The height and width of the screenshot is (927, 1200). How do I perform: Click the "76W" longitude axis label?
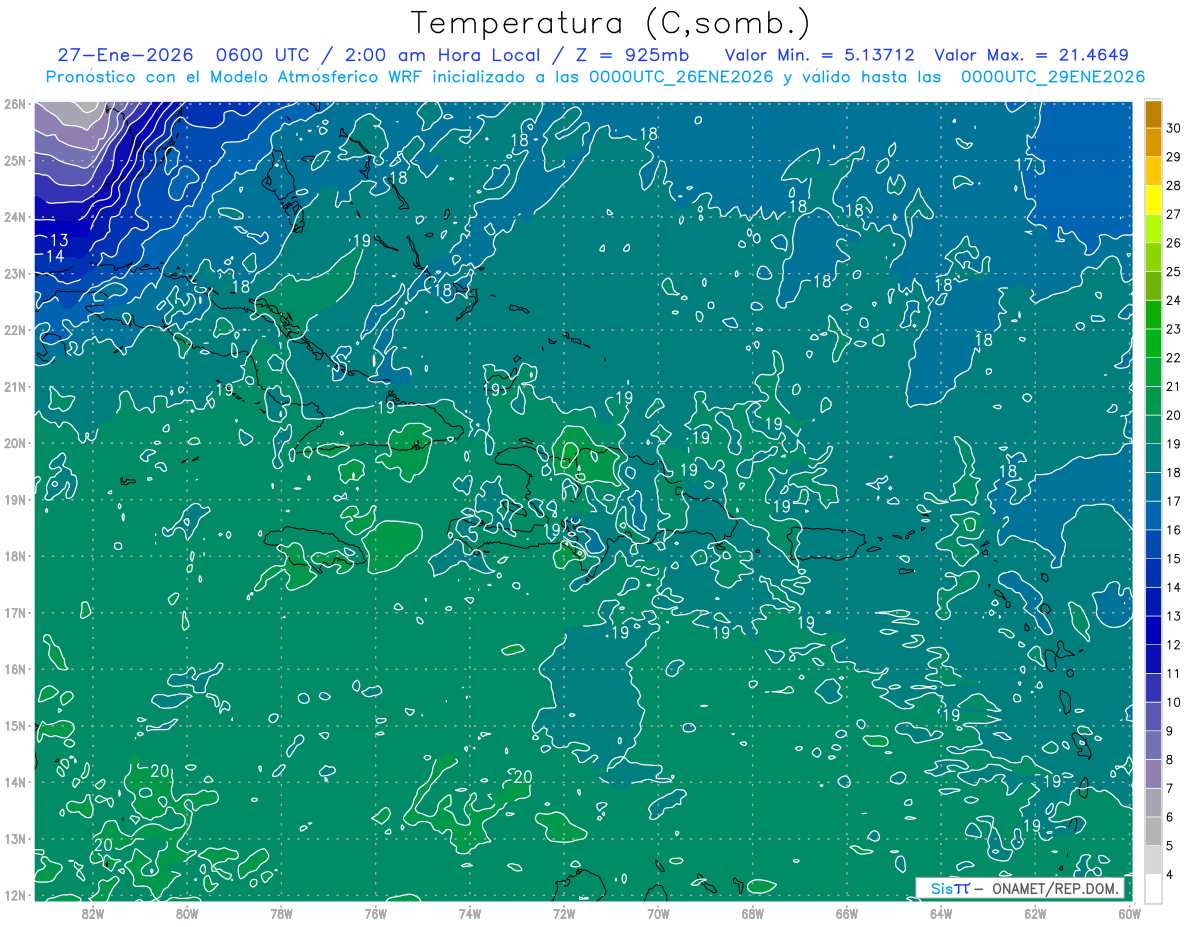click(x=376, y=913)
